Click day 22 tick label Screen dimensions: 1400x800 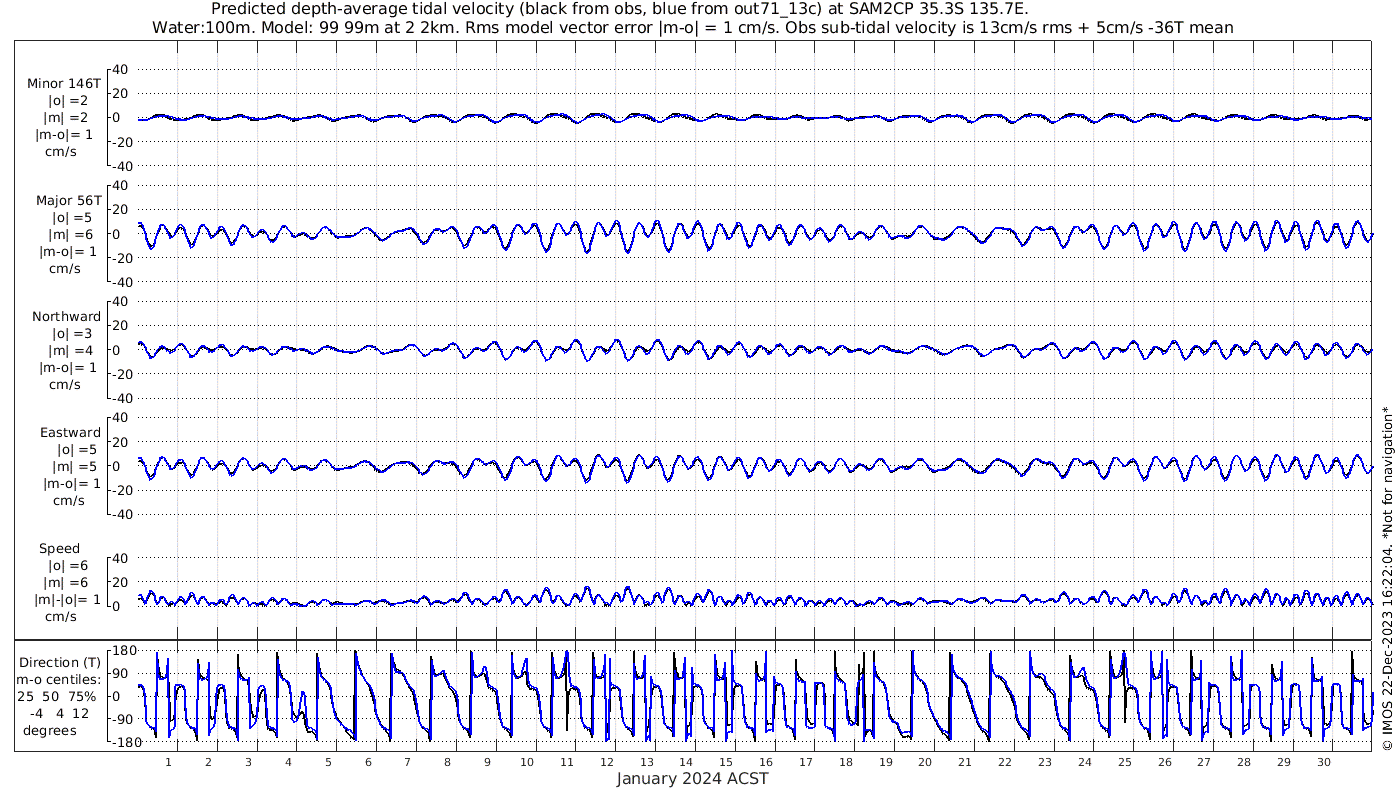tap(1004, 761)
